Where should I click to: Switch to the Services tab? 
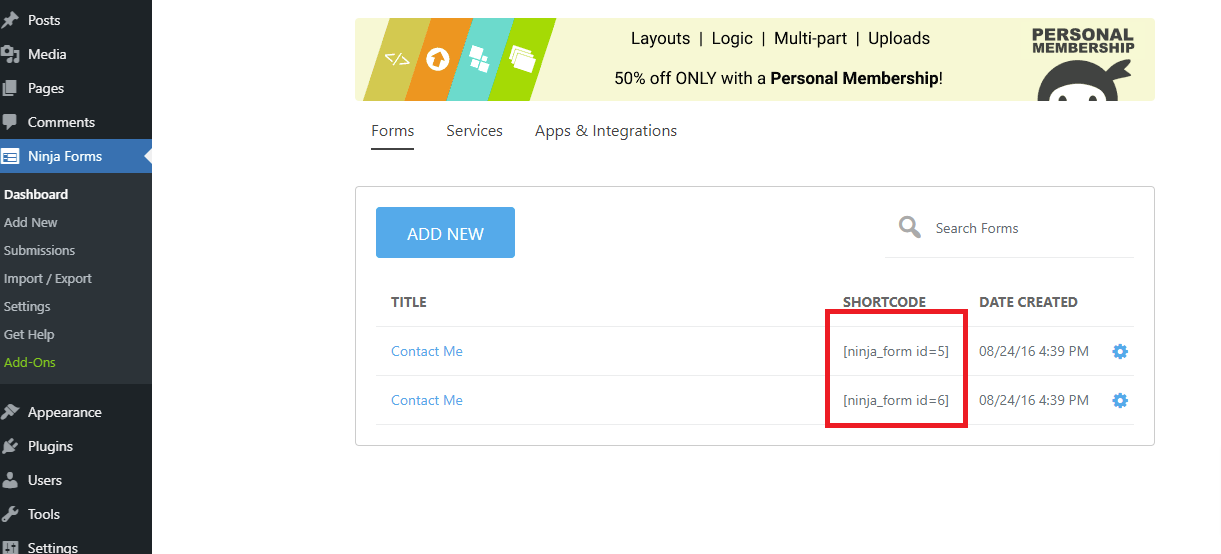[x=474, y=131]
